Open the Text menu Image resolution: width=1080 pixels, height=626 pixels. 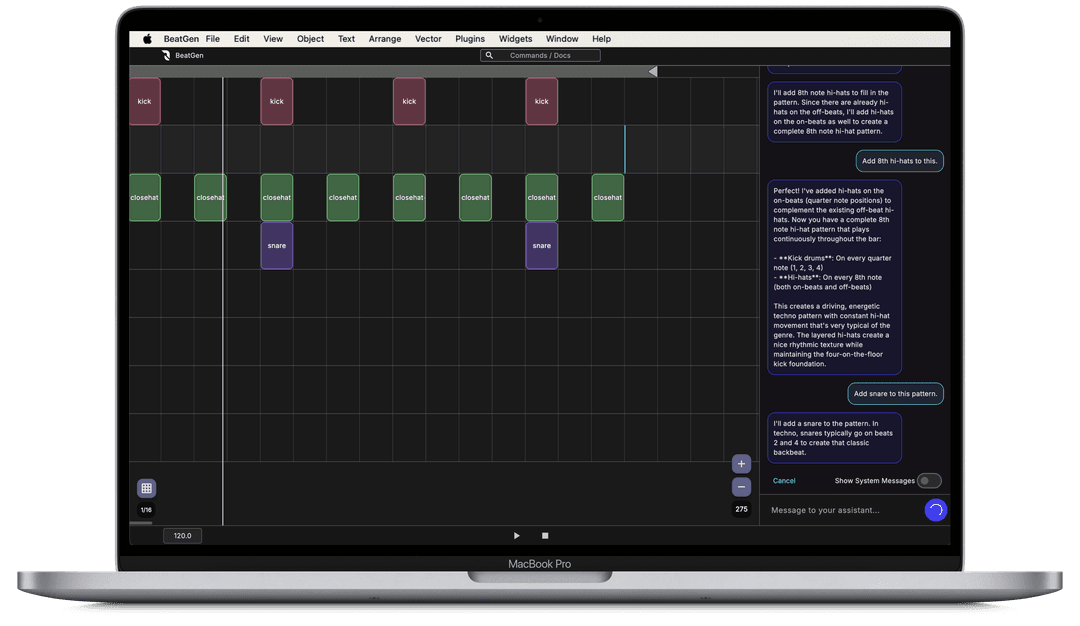point(346,39)
